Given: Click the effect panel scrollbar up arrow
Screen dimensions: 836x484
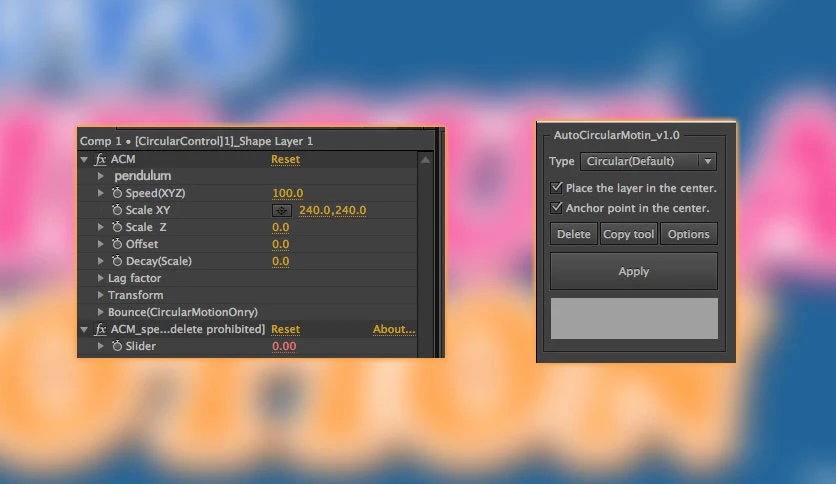Looking at the screenshot, I should coord(425,159).
